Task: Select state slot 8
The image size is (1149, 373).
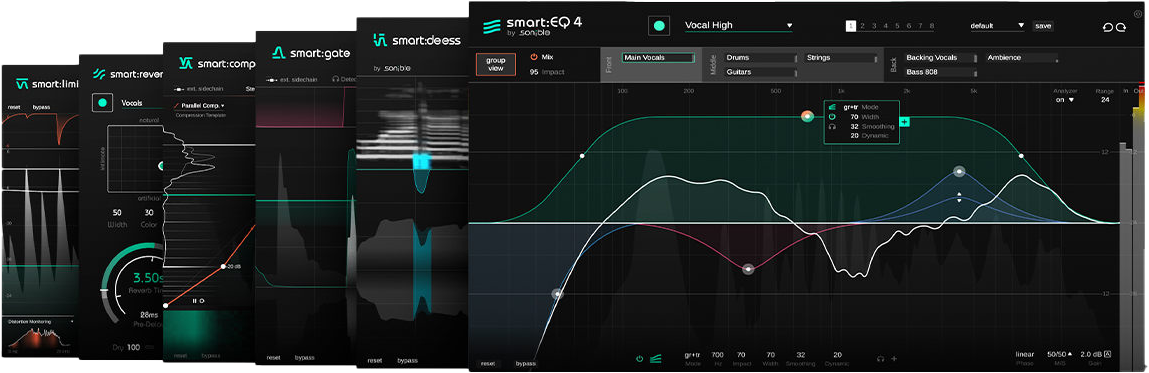Action: [931, 26]
